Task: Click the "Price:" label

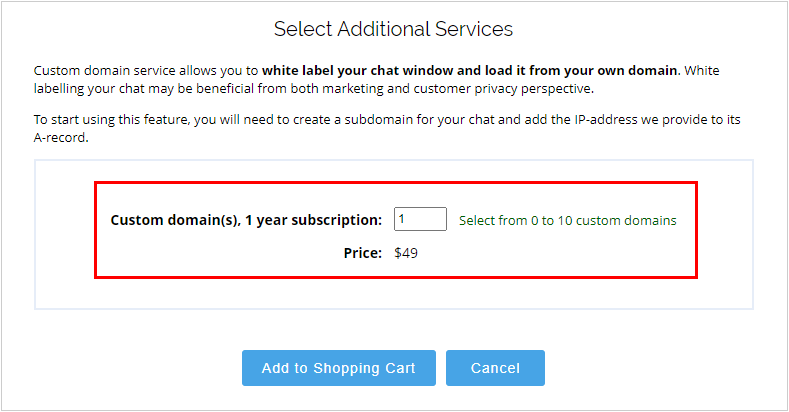Action: tap(363, 253)
